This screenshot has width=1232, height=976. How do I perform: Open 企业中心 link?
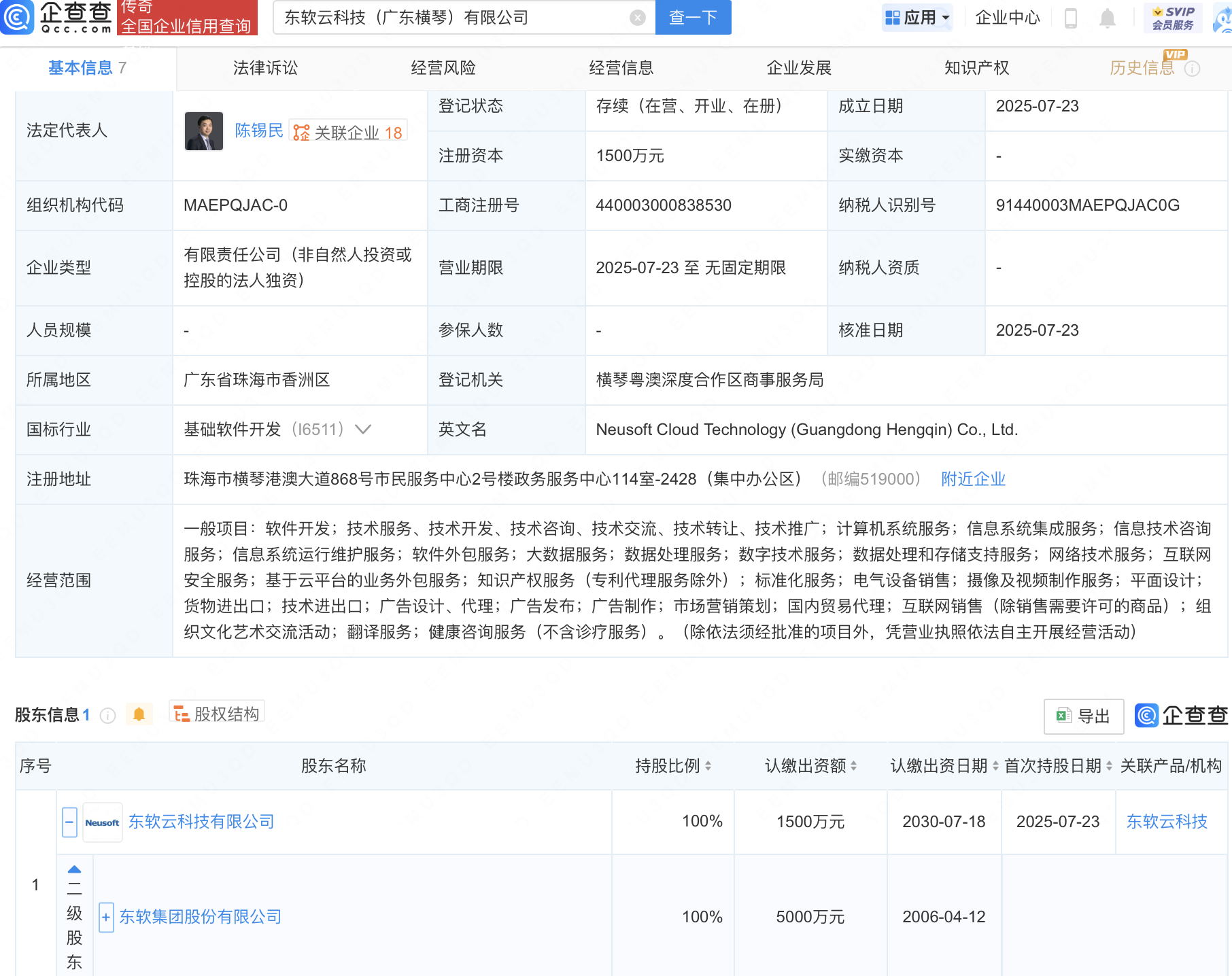[x=1008, y=18]
